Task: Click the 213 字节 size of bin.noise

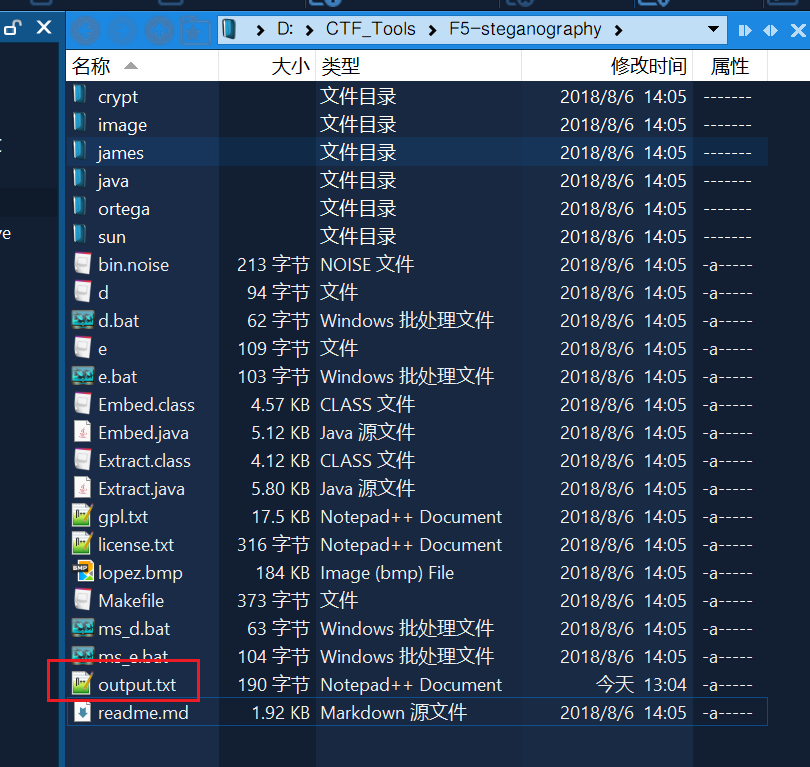Action: 273,264
